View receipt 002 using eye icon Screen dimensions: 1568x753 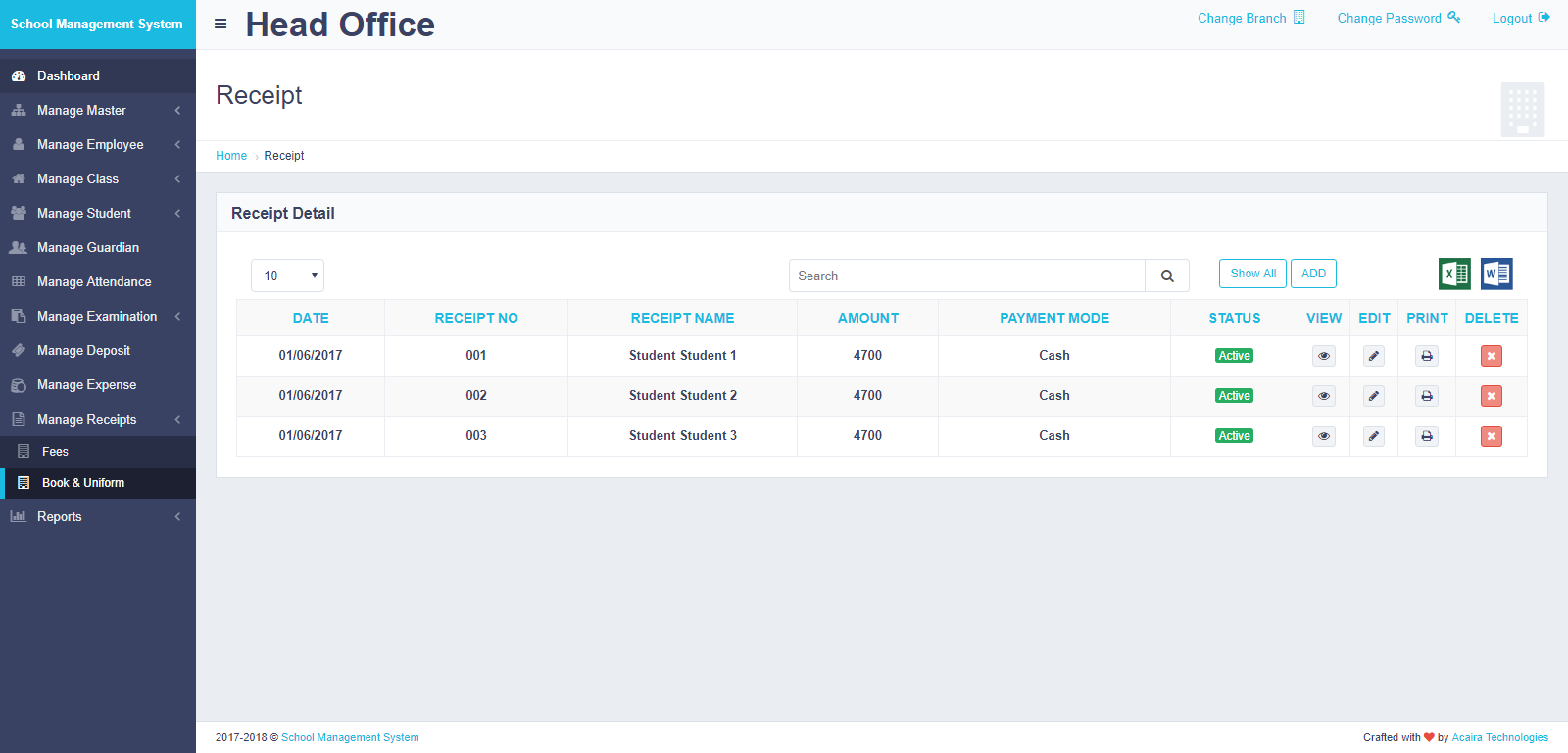[1324, 396]
